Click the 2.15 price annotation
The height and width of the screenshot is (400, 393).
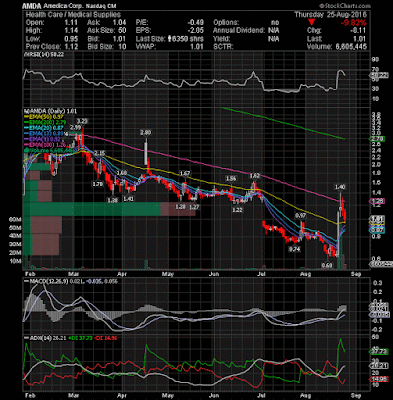[x=99, y=153]
